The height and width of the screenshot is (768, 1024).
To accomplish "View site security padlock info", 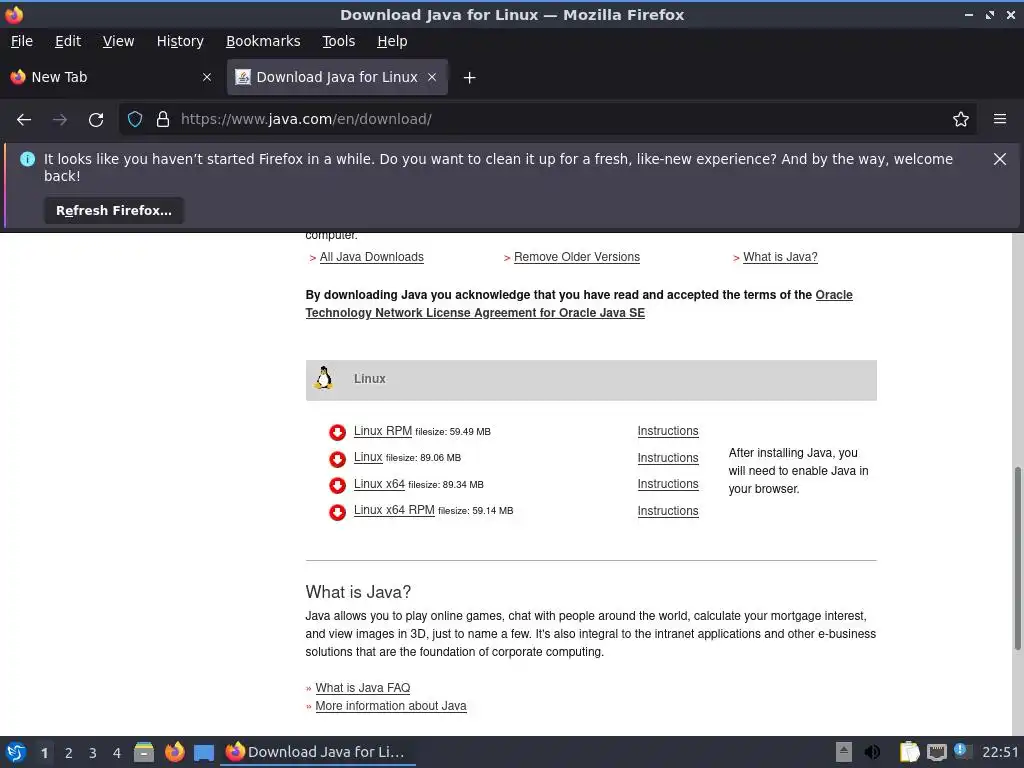I will [x=163, y=120].
